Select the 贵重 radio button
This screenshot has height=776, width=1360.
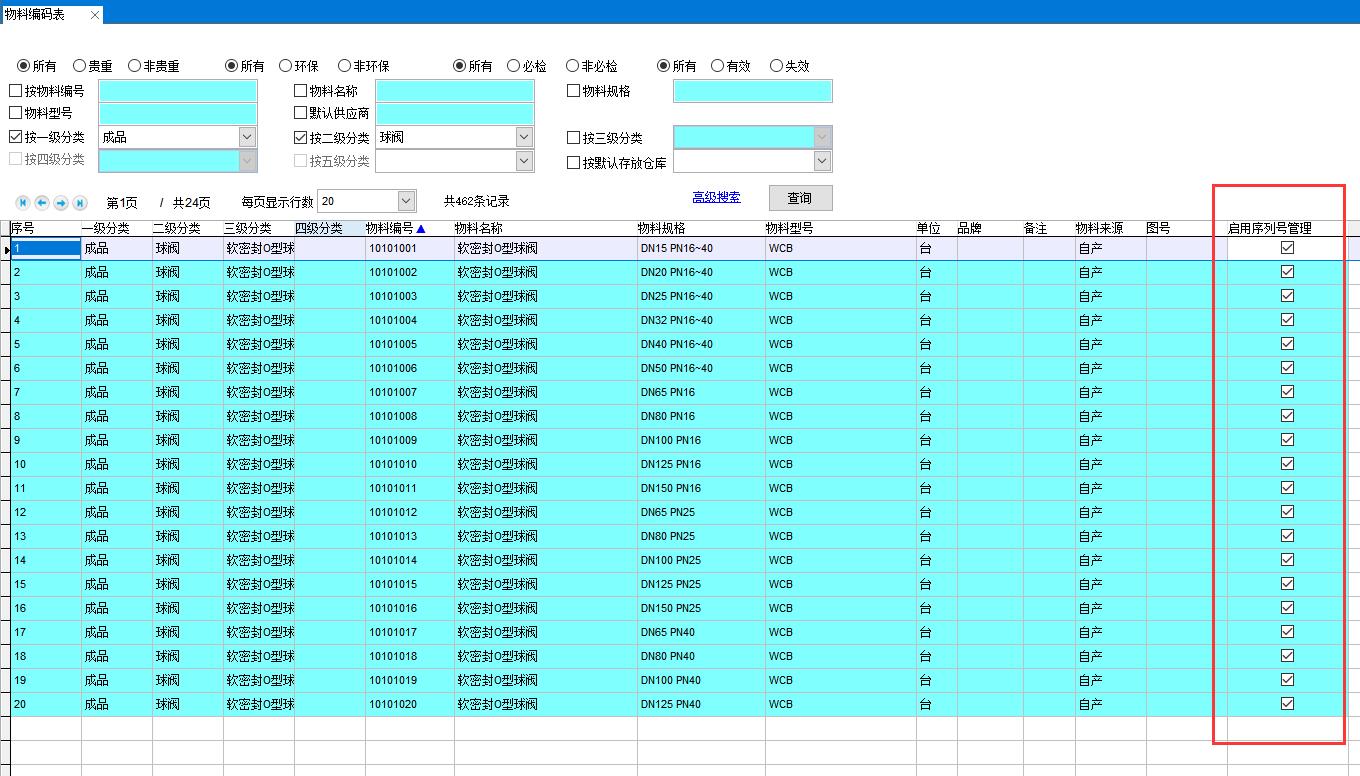pyautogui.click(x=80, y=66)
